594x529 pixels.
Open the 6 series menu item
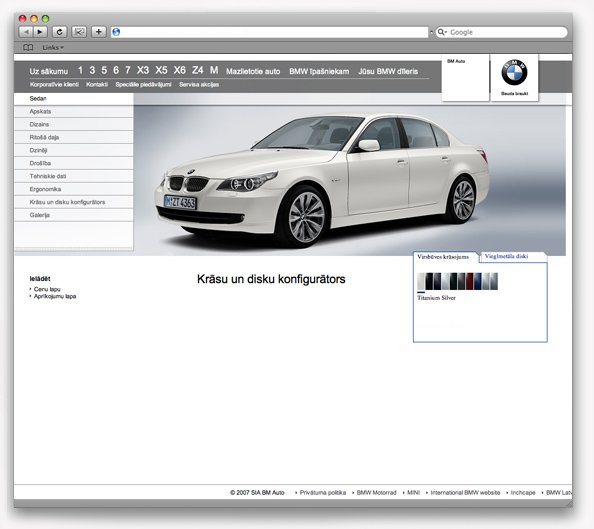[x=116, y=70]
